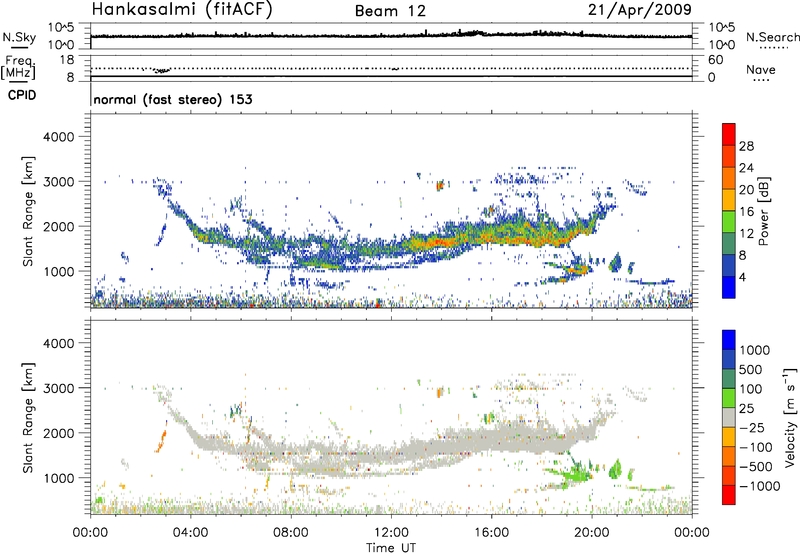
Task: Click the 'Time UT' axis title
Action: pyautogui.click(x=391, y=548)
